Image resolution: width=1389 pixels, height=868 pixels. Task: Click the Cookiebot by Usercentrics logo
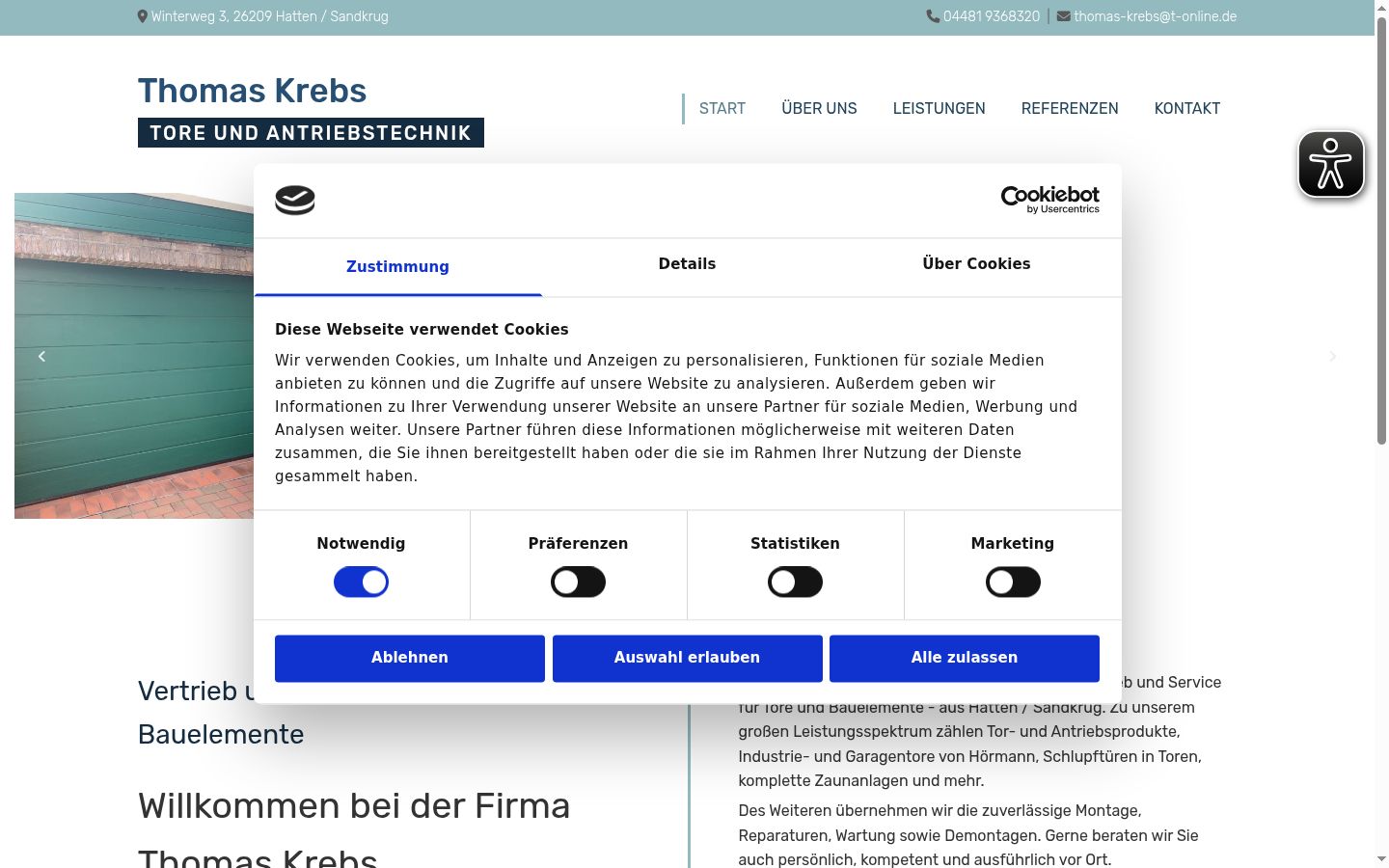click(x=1049, y=200)
